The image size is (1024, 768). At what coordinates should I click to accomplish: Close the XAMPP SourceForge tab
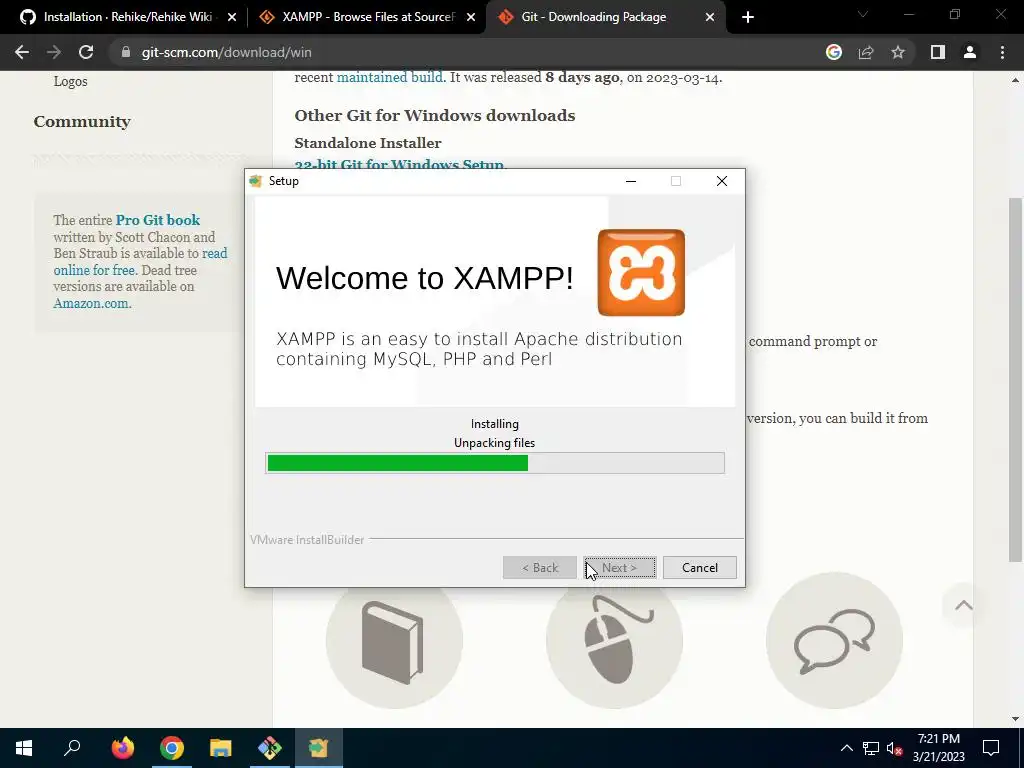click(x=471, y=17)
